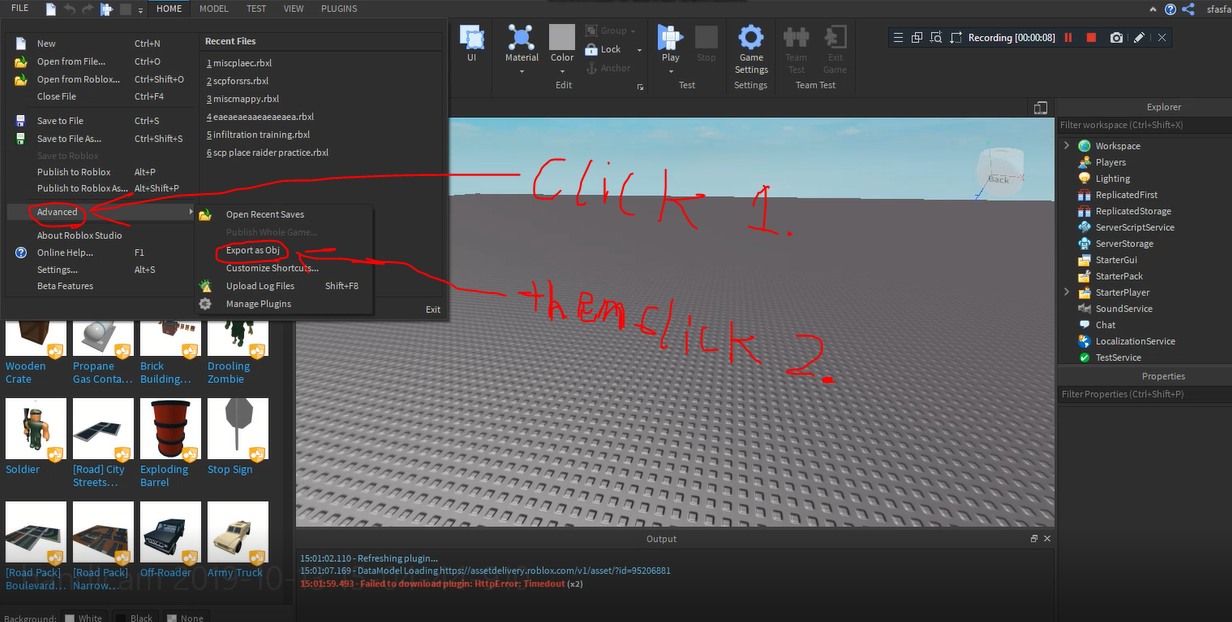Open Game Settings gear icon
This screenshot has height=622, width=1232.
751,38
